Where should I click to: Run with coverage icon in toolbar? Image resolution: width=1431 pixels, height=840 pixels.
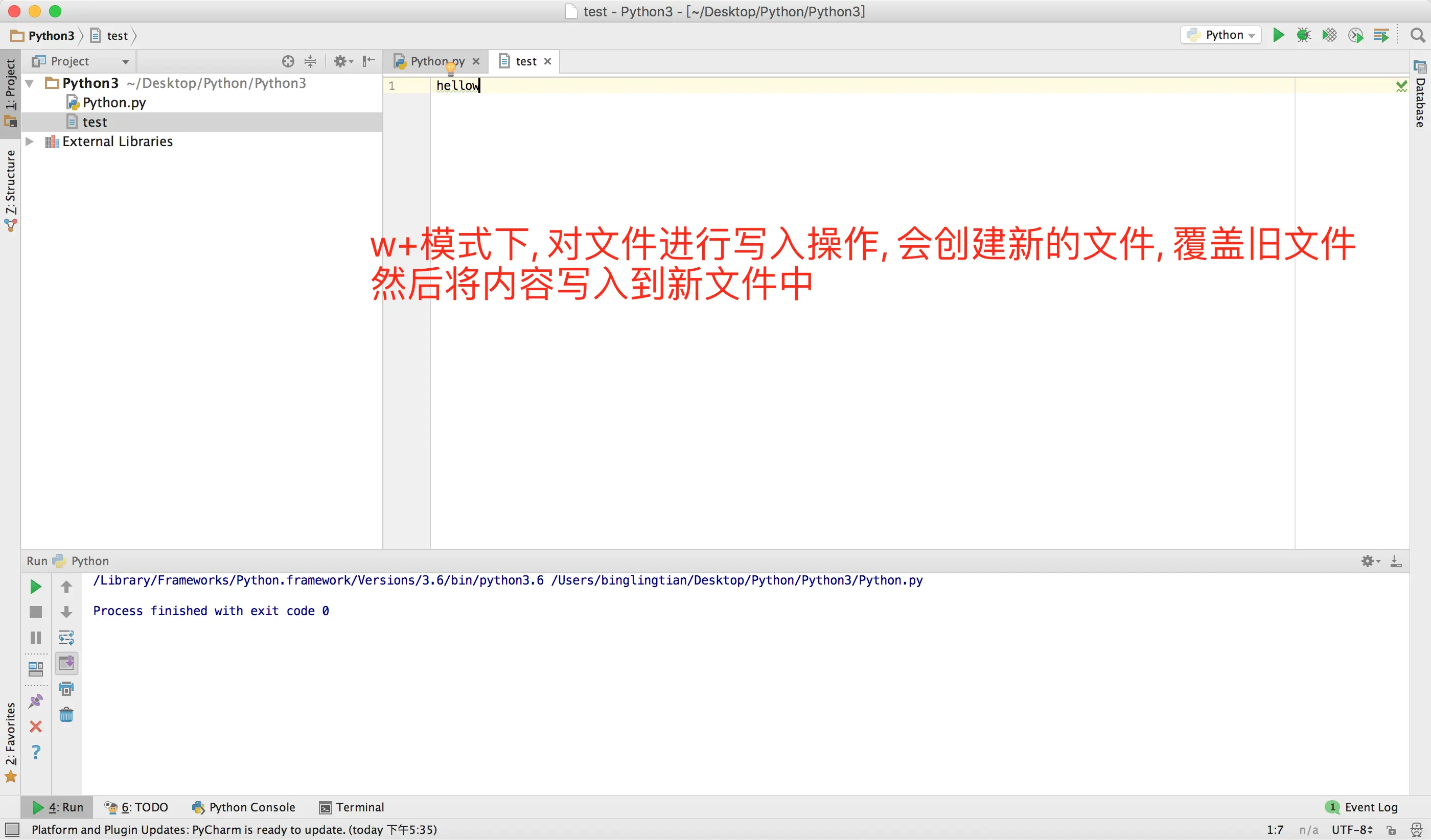point(1329,35)
